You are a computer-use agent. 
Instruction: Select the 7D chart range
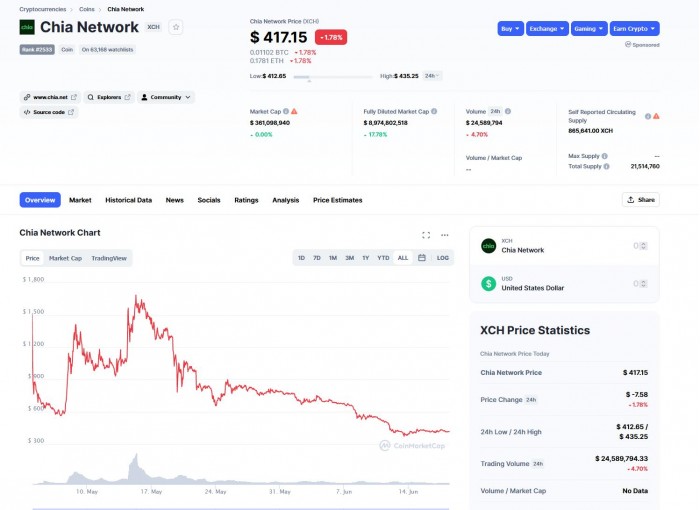coord(317,258)
